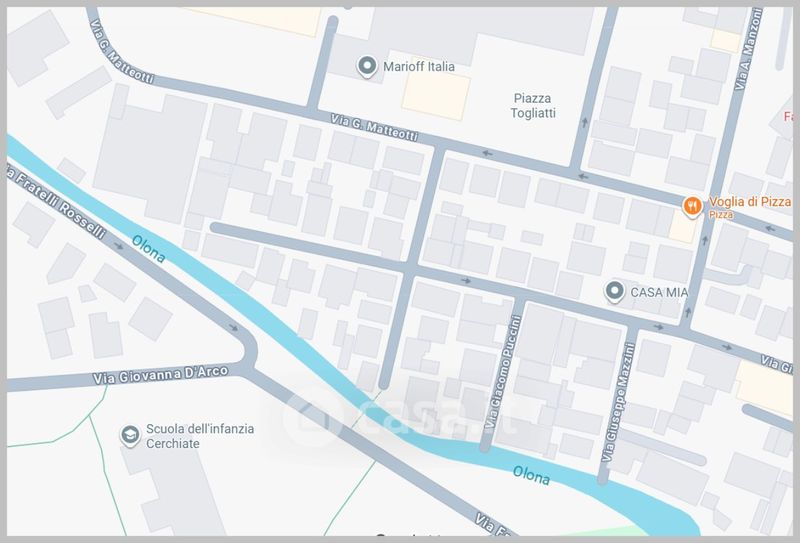This screenshot has width=800, height=543.
Task: Click the Via Fratelli Rosselli street label
Action: click(57, 202)
